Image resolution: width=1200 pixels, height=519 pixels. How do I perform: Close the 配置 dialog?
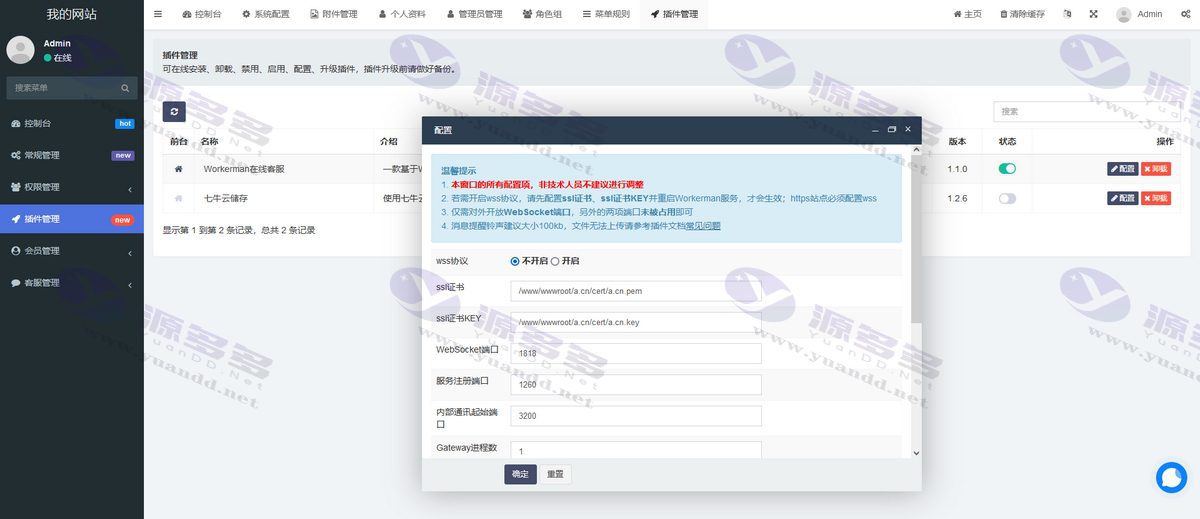pyautogui.click(x=908, y=130)
